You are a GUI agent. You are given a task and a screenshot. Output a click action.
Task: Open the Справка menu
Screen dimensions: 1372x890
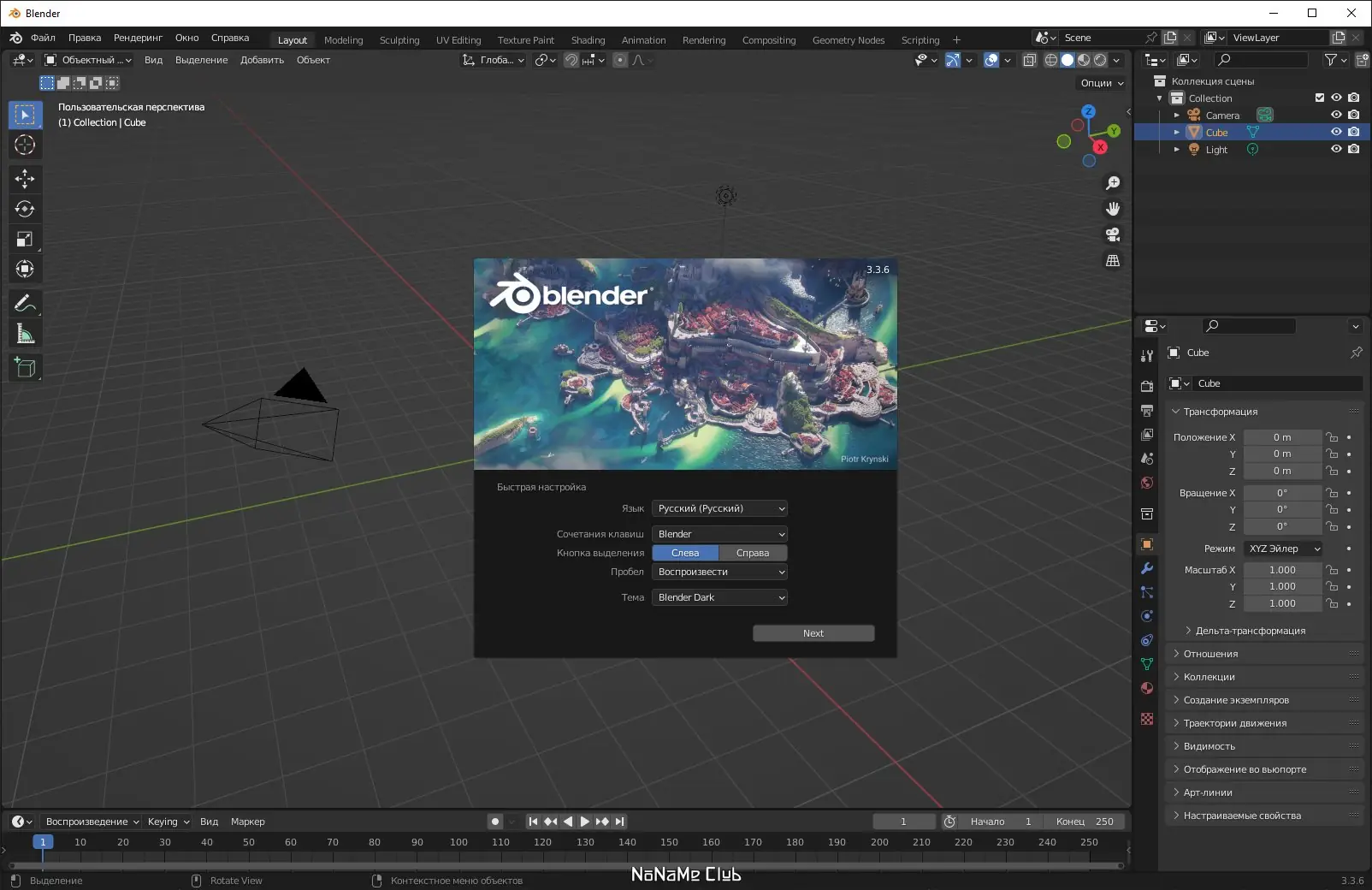[230, 38]
